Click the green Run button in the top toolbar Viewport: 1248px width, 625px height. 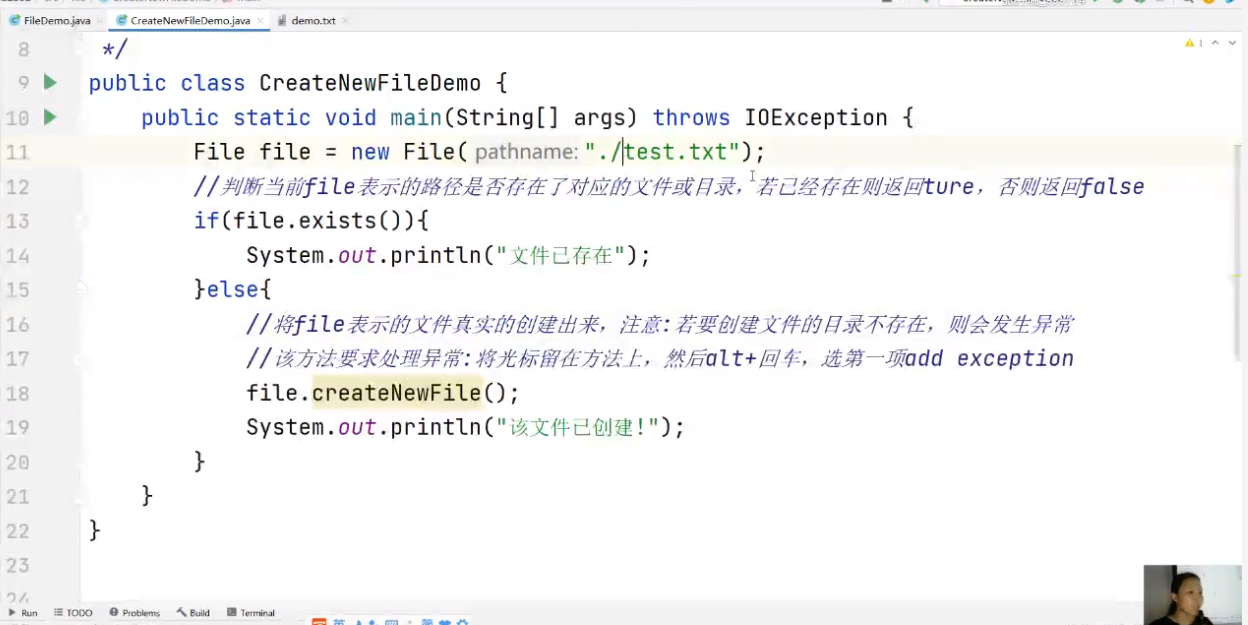(x=1096, y=4)
